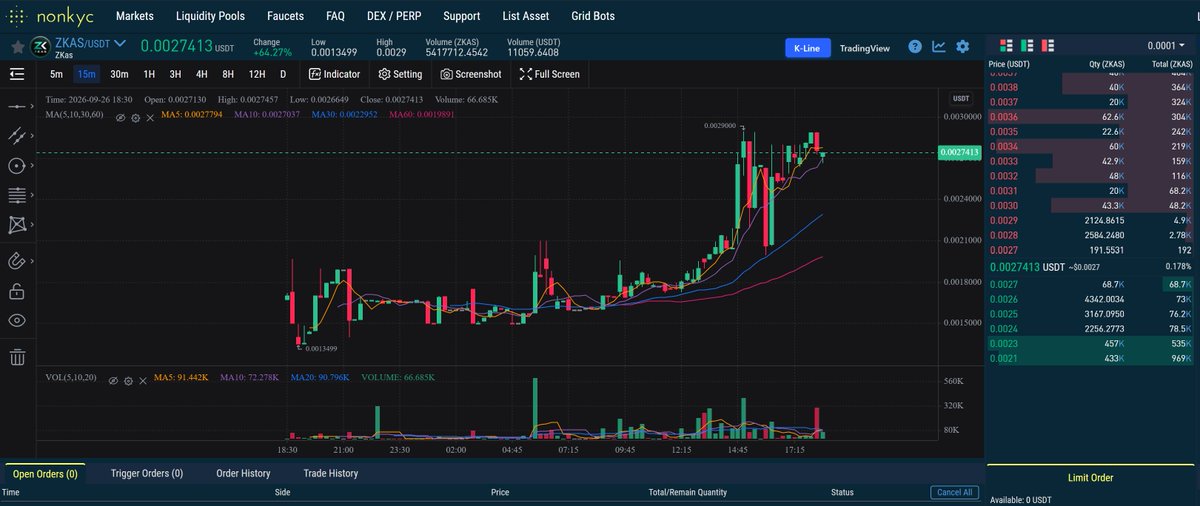Add ZKAS/USDT to favorites with star
Viewport: 1200px width, 506px height.
pos(18,46)
